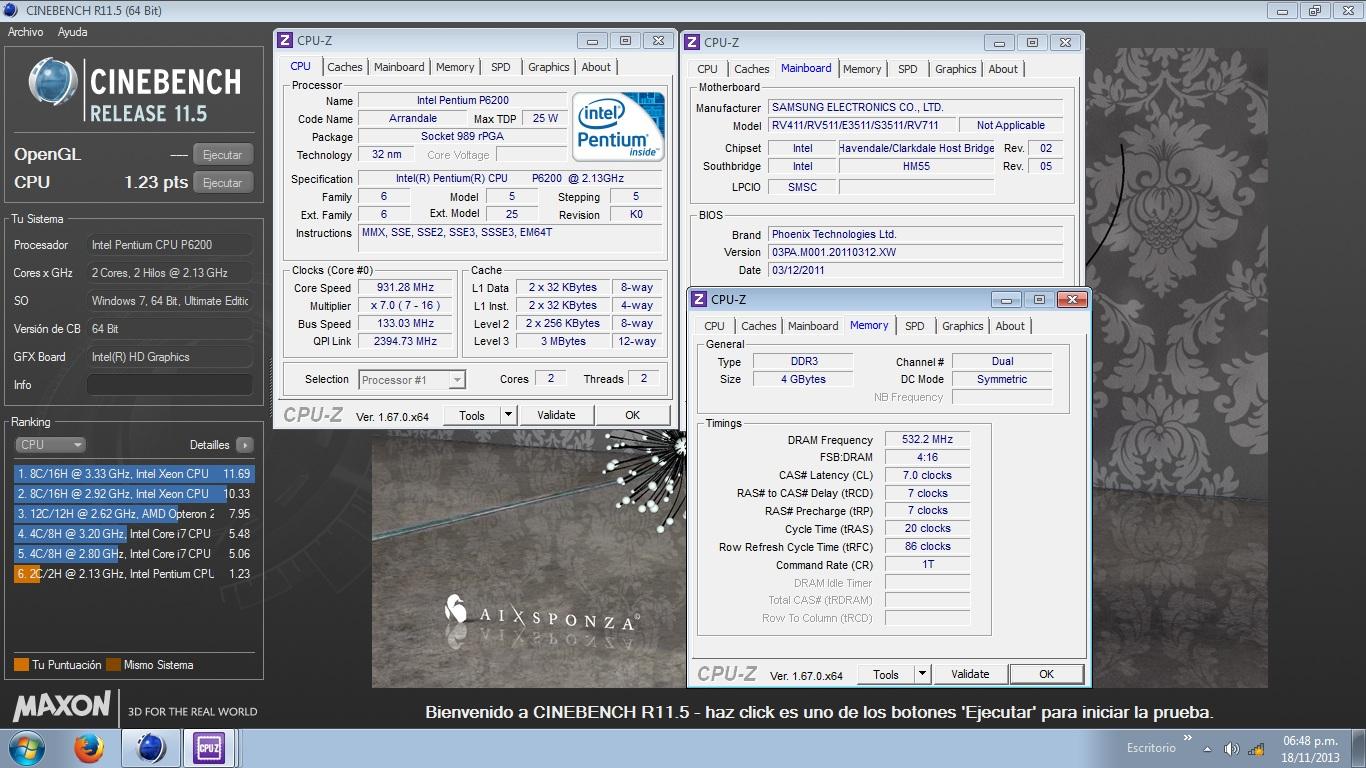Viewport: 1366px width, 768px height.
Task: Switch to Graphics tab in Memory window
Action: pos(963,326)
